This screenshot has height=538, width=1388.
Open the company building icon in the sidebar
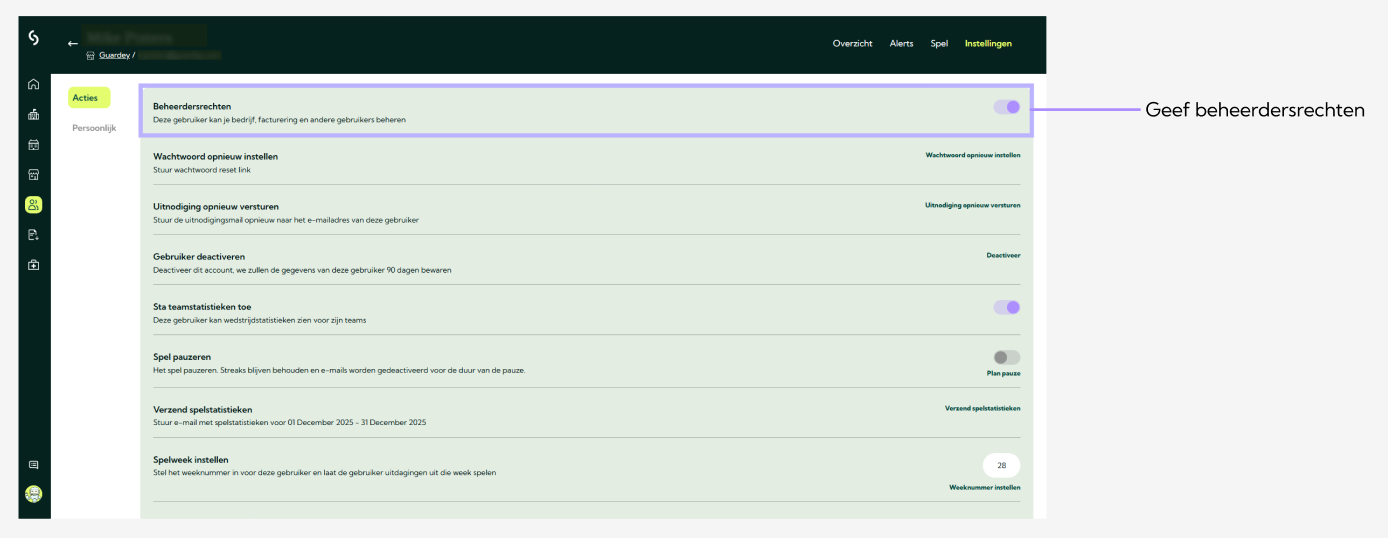[x=34, y=114]
